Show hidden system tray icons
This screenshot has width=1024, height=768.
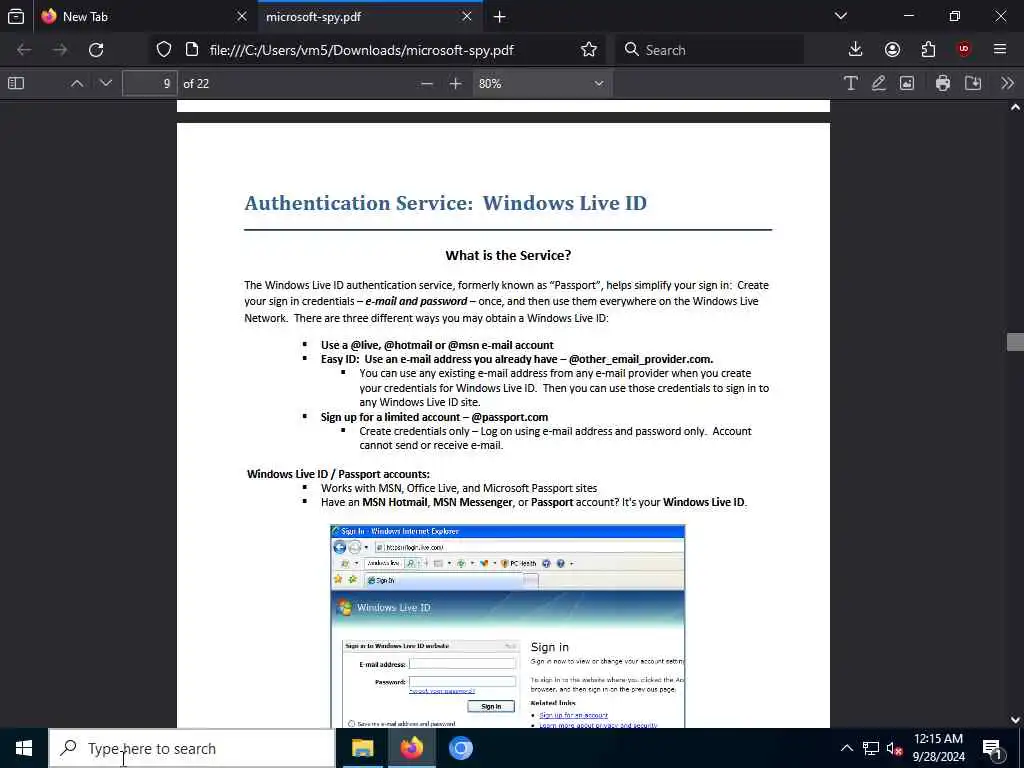(x=846, y=748)
